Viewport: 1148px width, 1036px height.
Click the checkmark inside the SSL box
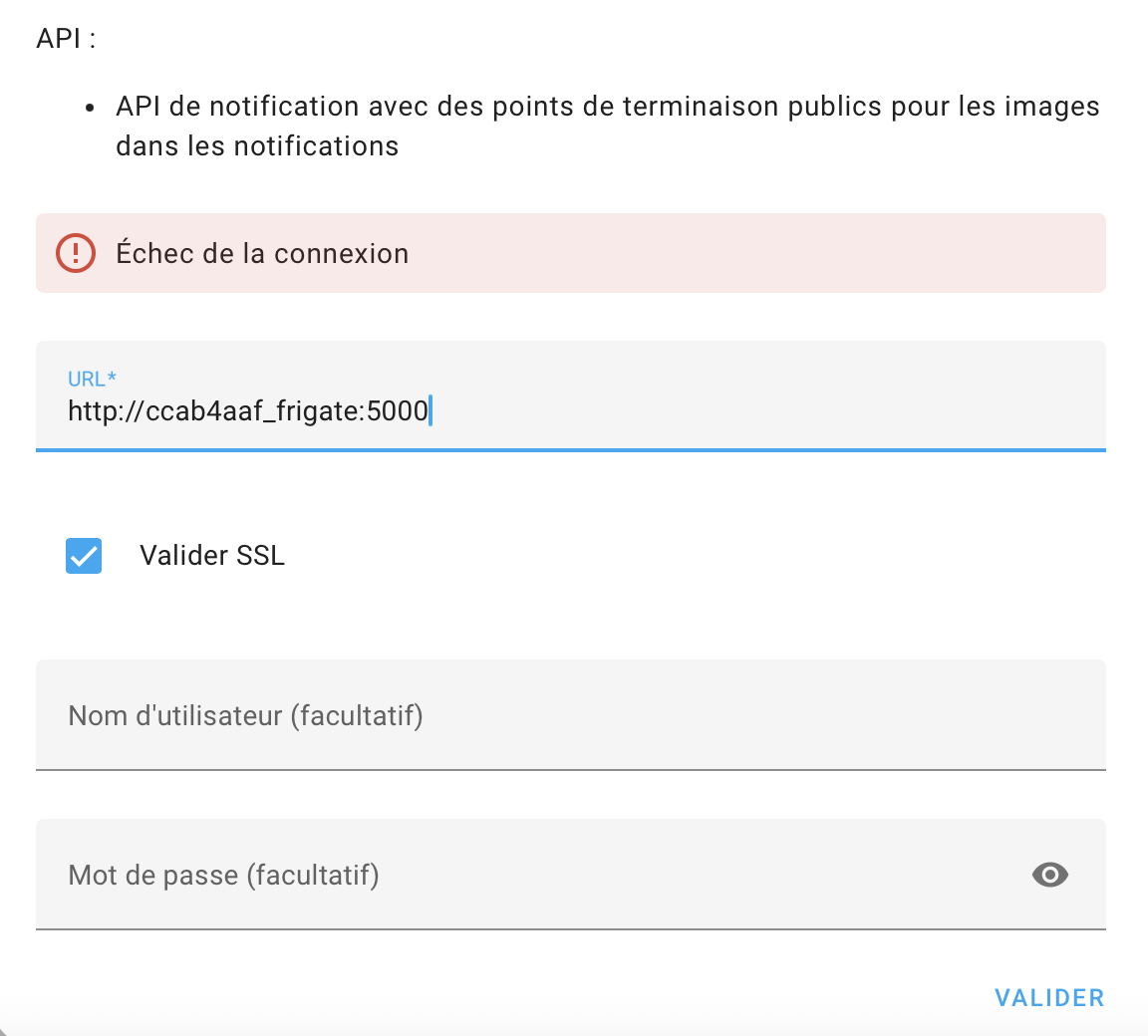[84, 556]
